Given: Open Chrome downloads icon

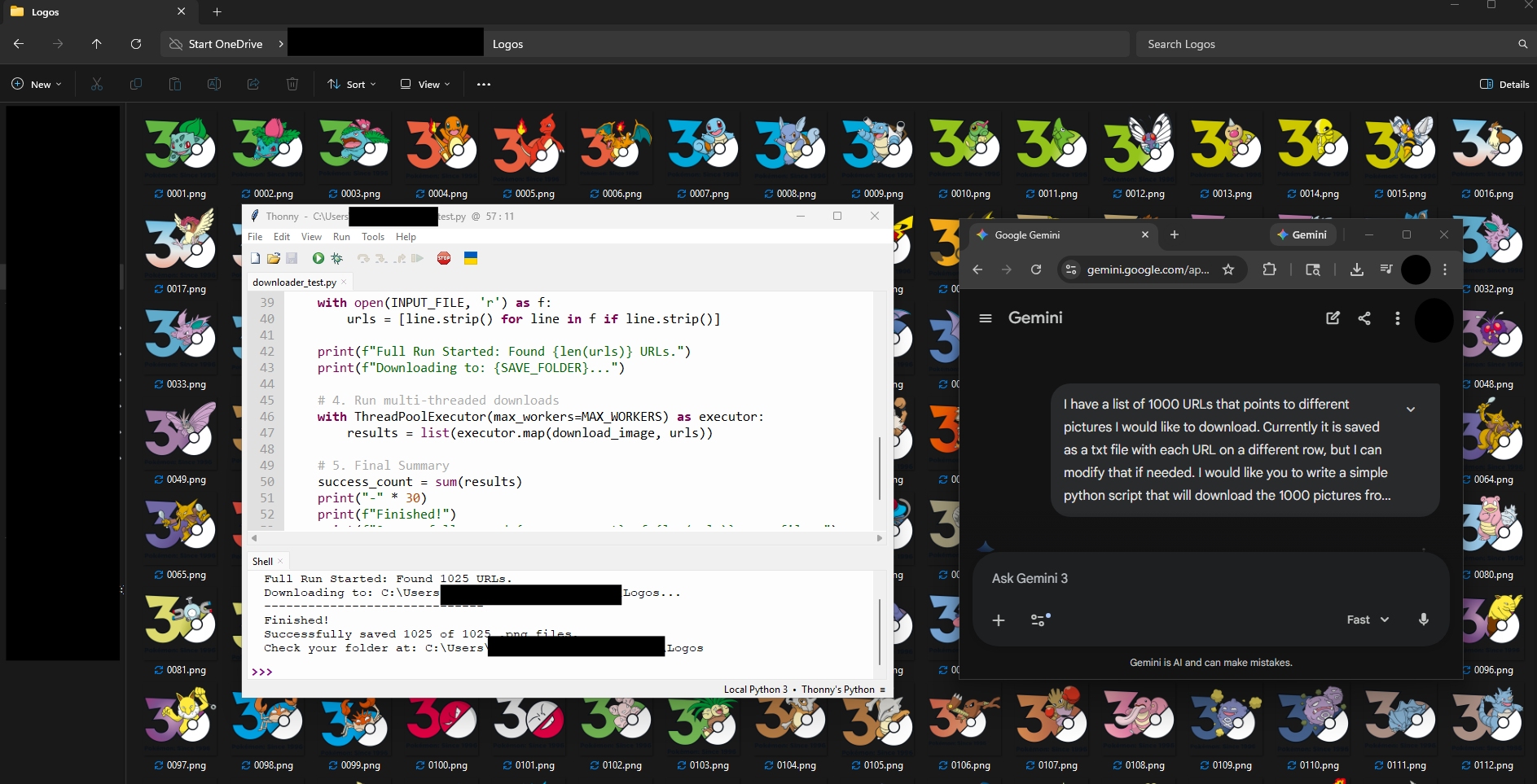Looking at the screenshot, I should [1356, 269].
